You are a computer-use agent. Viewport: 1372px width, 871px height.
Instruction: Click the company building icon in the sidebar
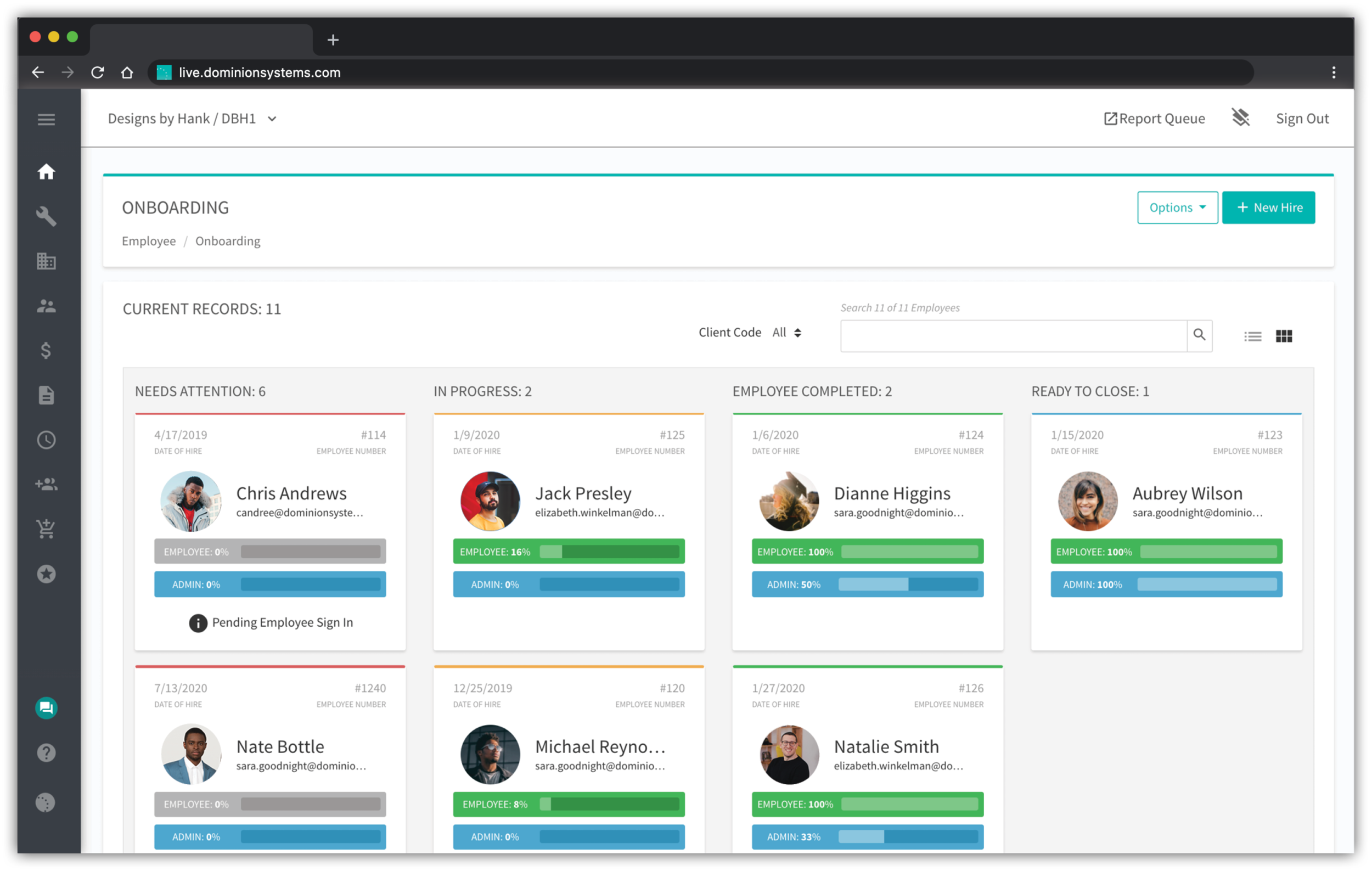(46, 261)
